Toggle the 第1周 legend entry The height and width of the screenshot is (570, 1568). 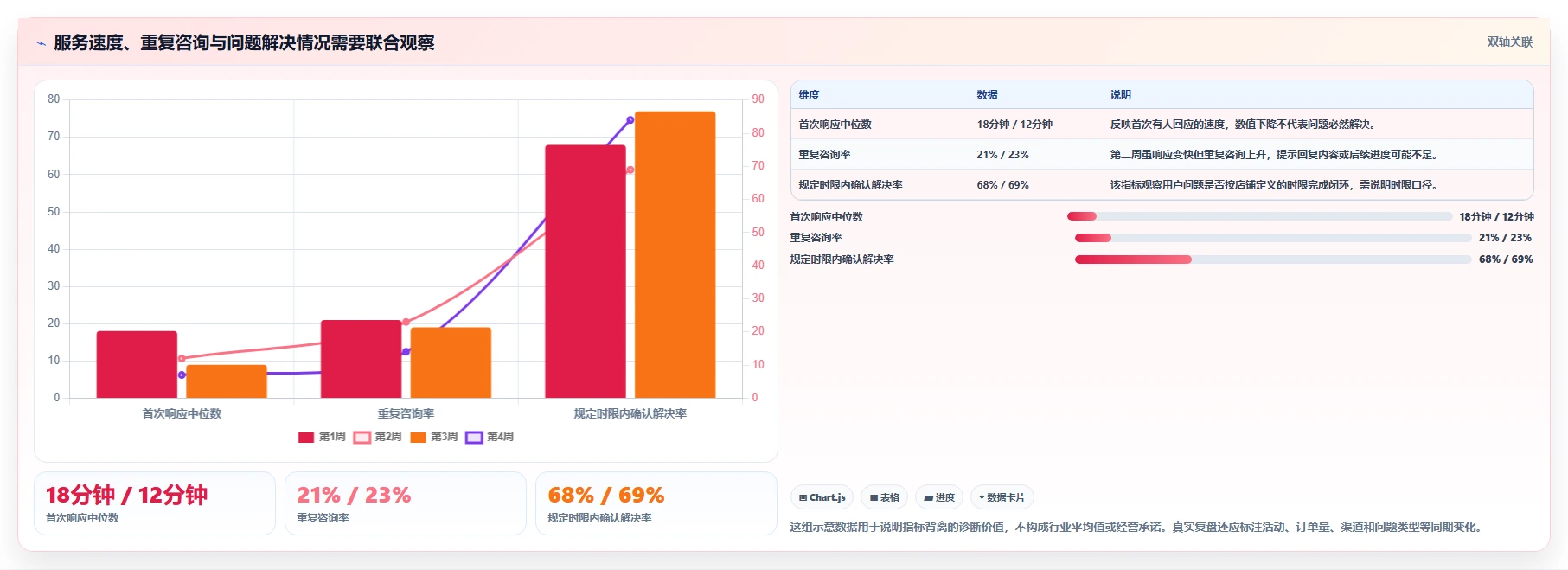(x=322, y=437)
